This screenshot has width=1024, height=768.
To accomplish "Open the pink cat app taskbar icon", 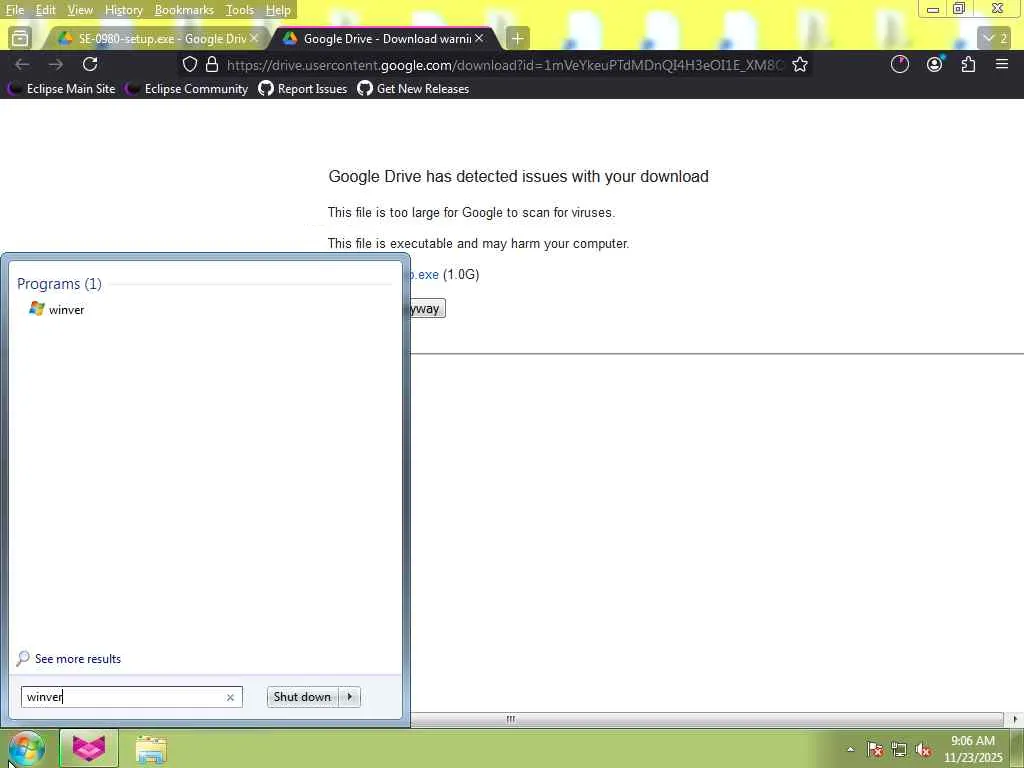I will [89, 748].
